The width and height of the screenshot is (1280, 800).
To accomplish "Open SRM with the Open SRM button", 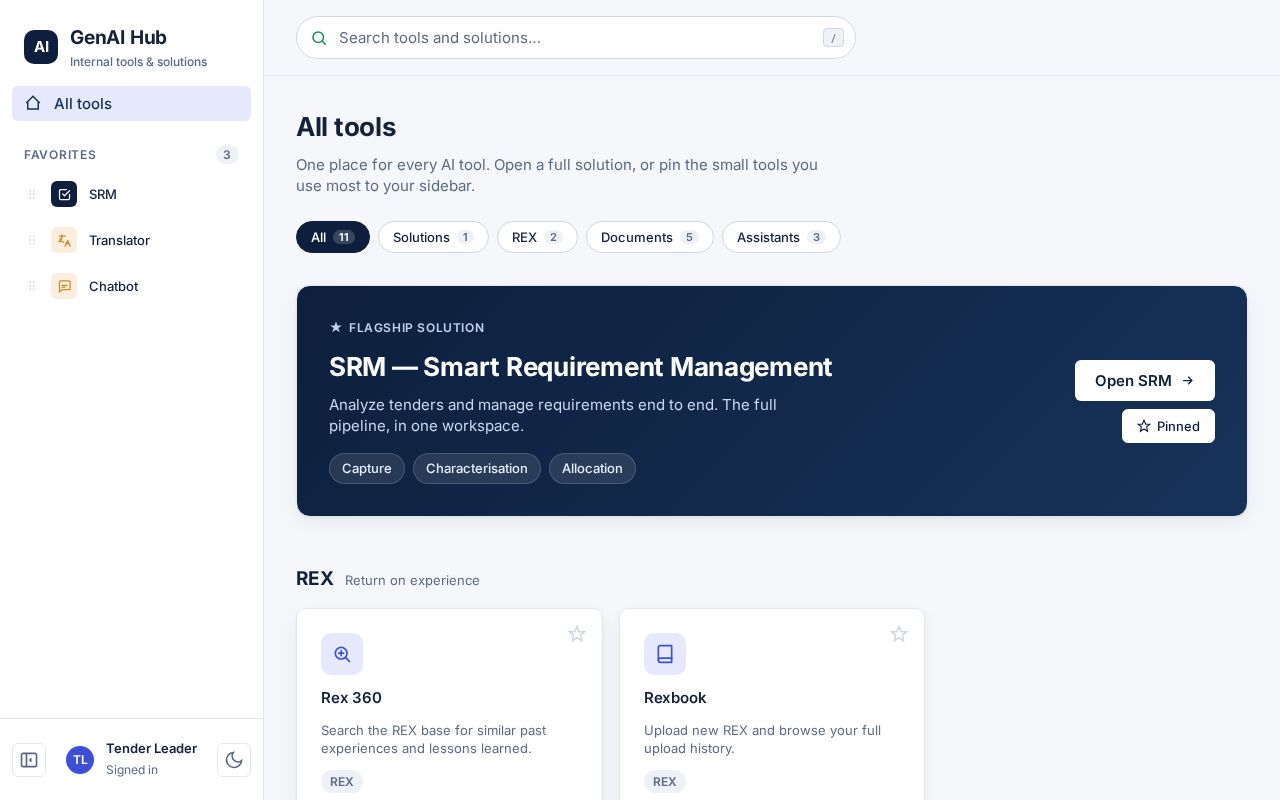I will pos(1145,380).
